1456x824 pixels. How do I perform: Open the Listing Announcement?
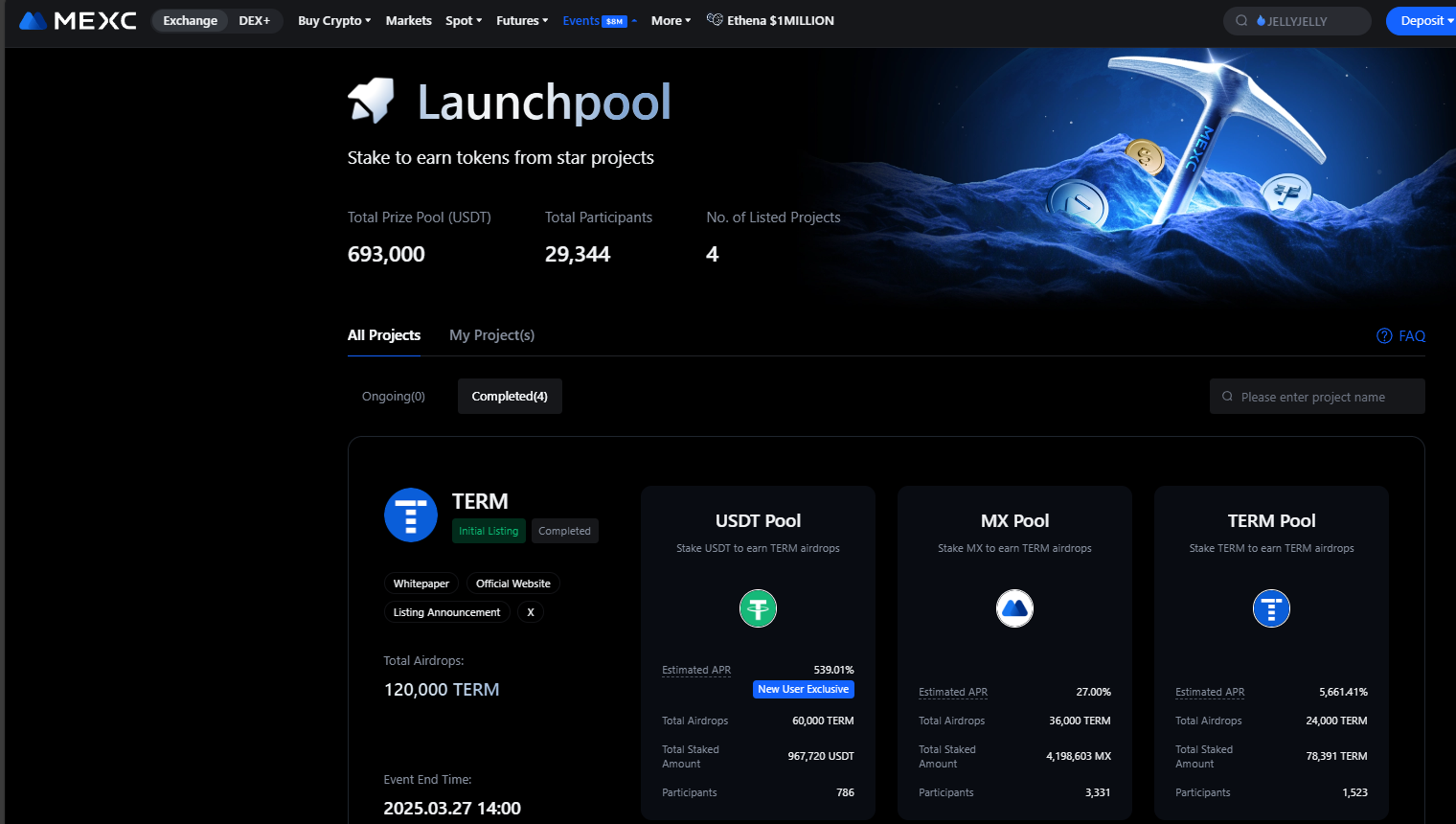(x=447, y=612)
